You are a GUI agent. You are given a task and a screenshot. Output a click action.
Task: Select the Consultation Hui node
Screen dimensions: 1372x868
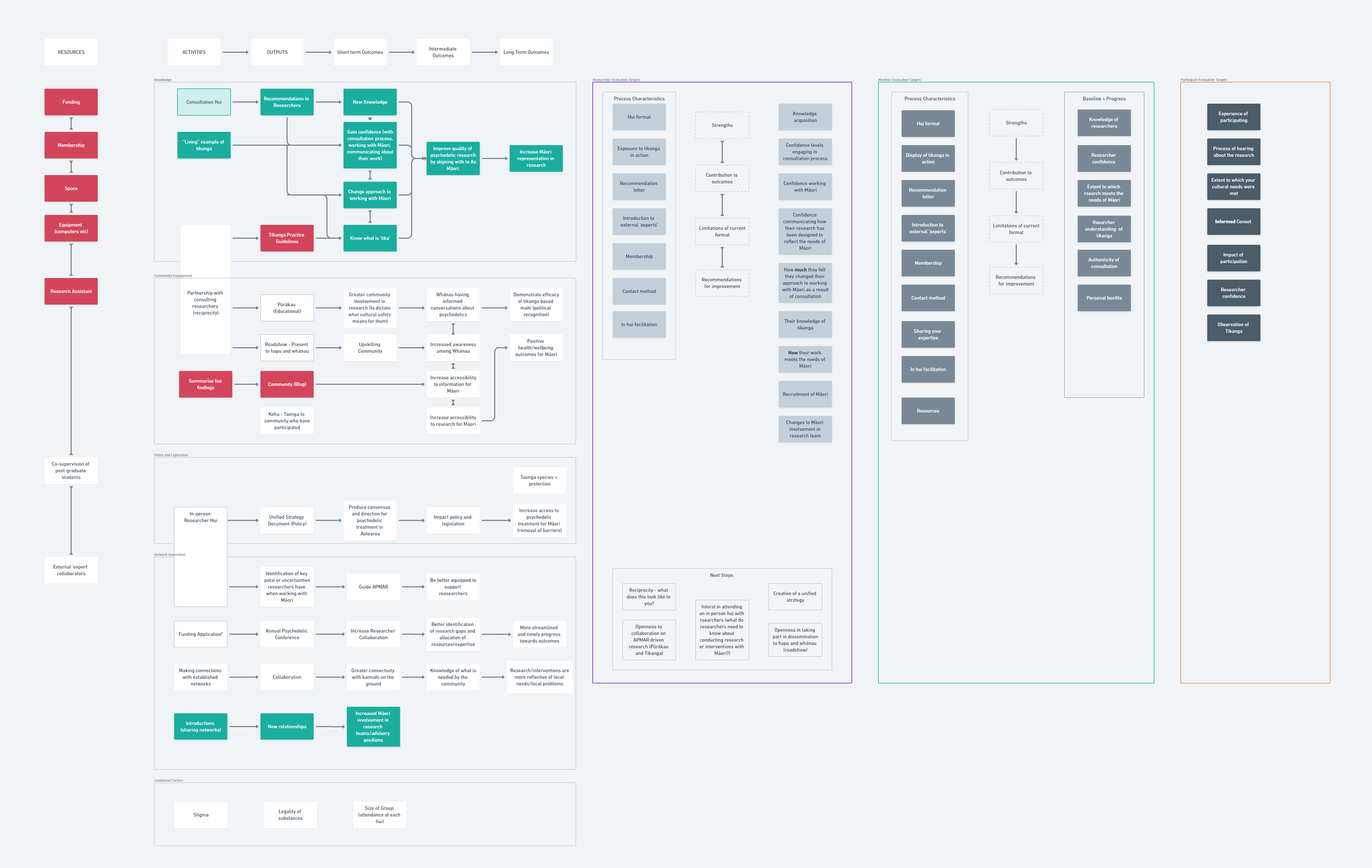pos(204,102)
